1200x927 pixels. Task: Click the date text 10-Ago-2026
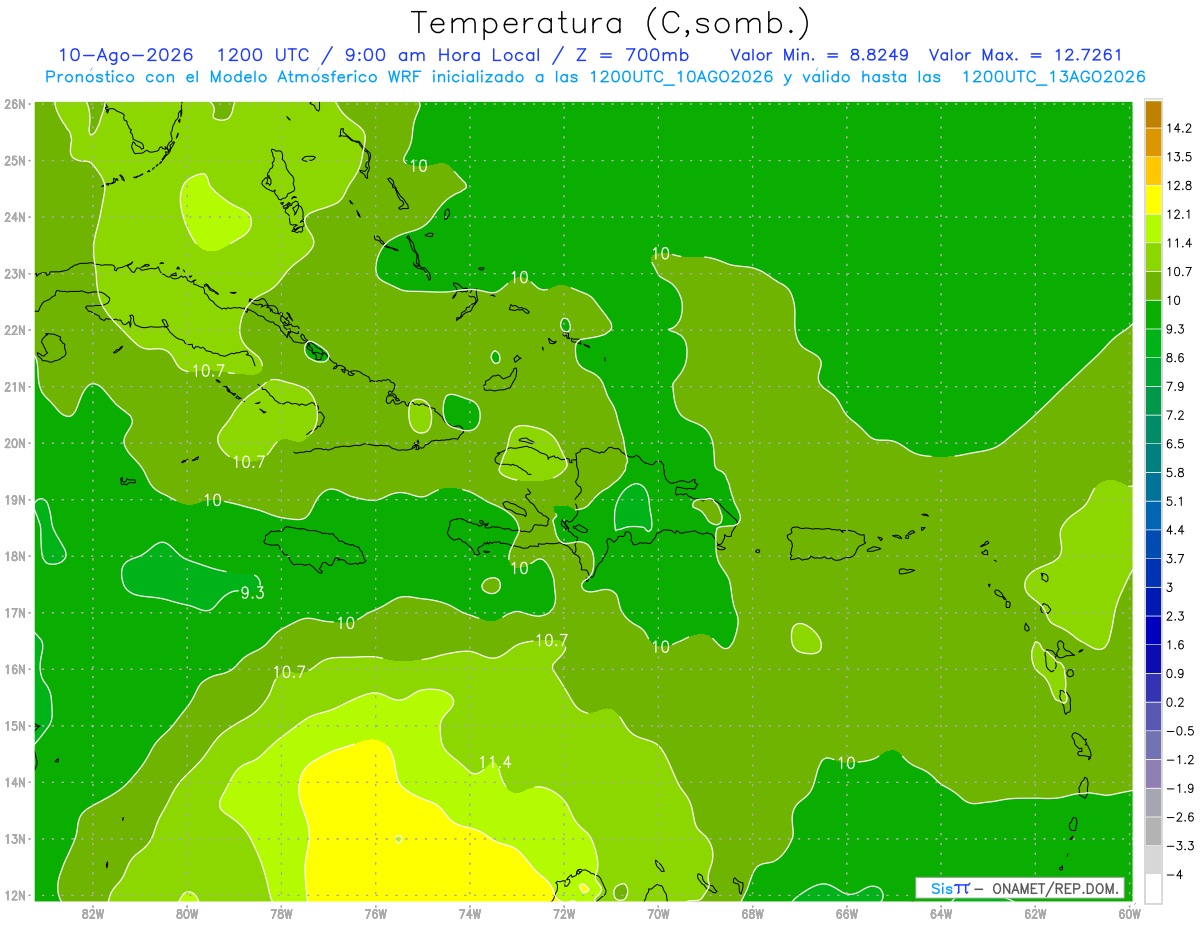[x=126, y=55]
